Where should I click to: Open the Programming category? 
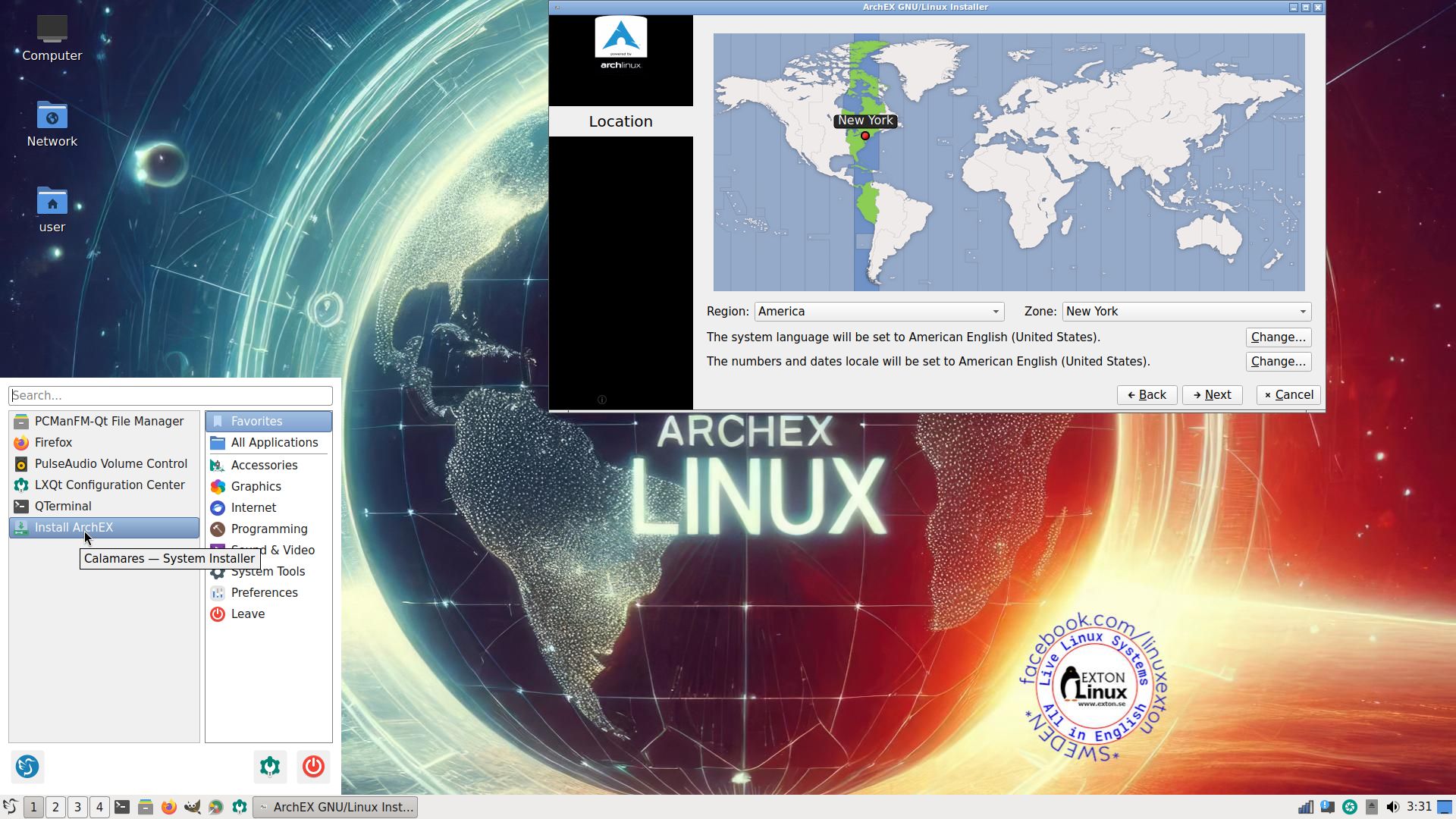click(268, 529)
